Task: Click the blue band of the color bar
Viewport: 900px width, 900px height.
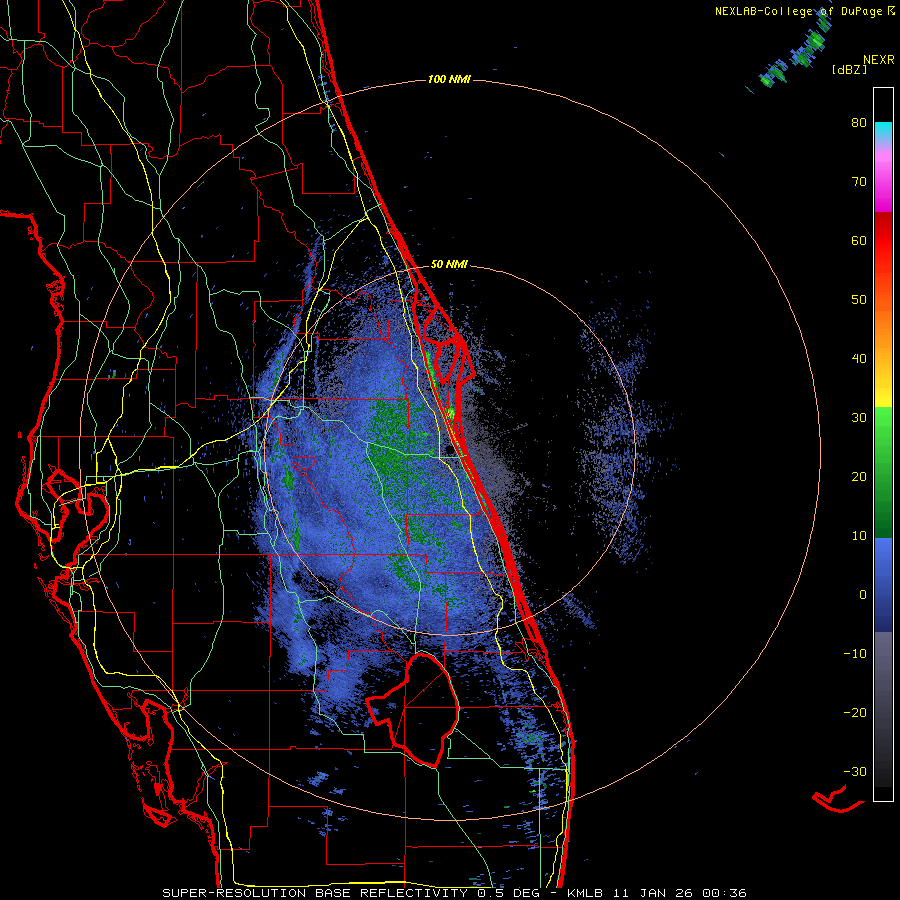Action: tap(883, 584)
